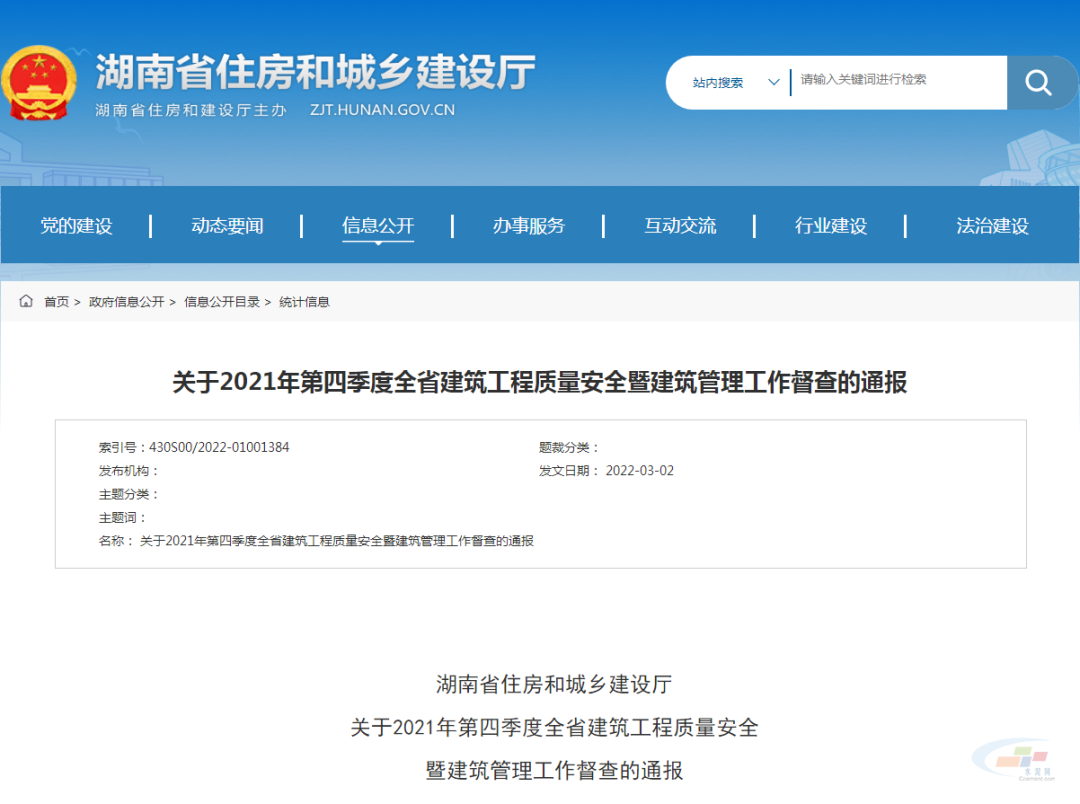Open the 办事服务 menu
The height and width of the screenshot is (804, 1080).
(530, 225)
